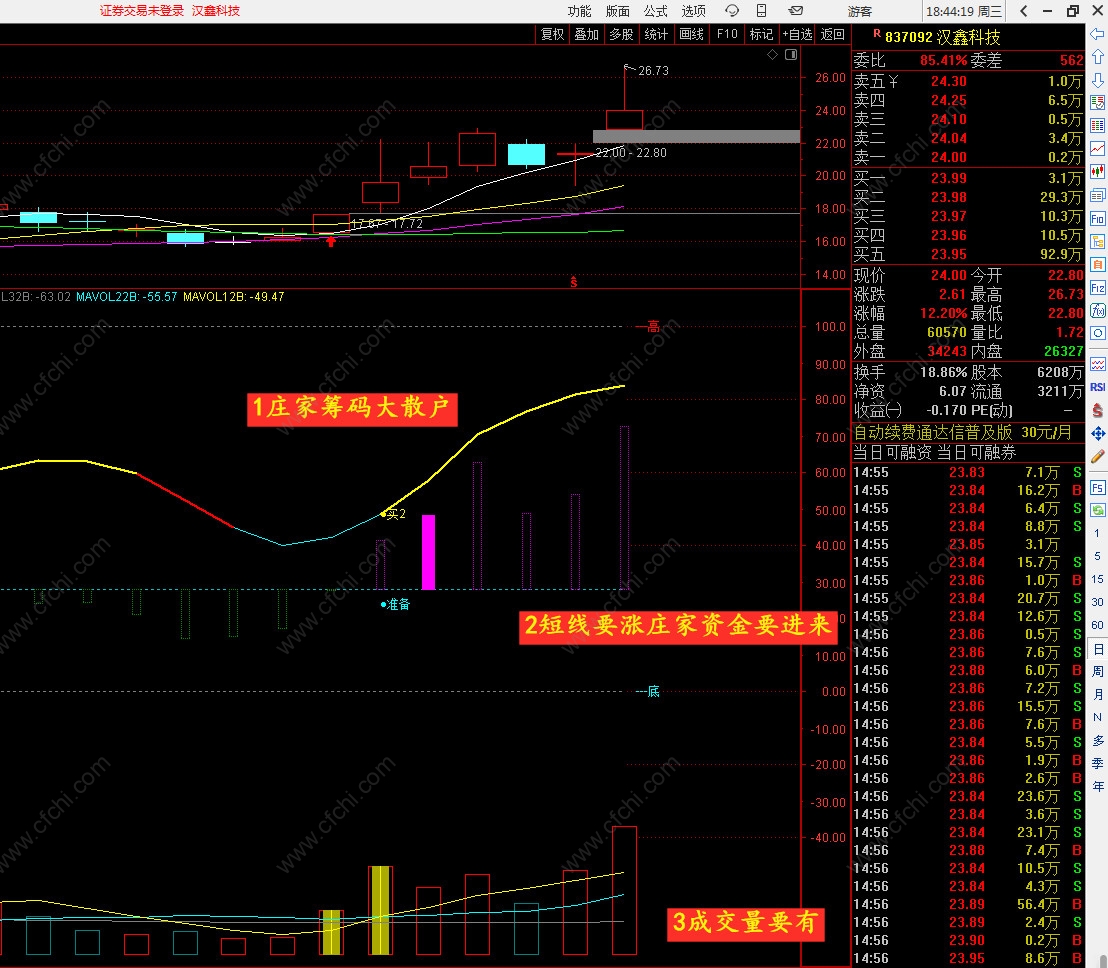
Task: Open the customer service headset icon
Action: pyautogui.click(x=732, y=11)
